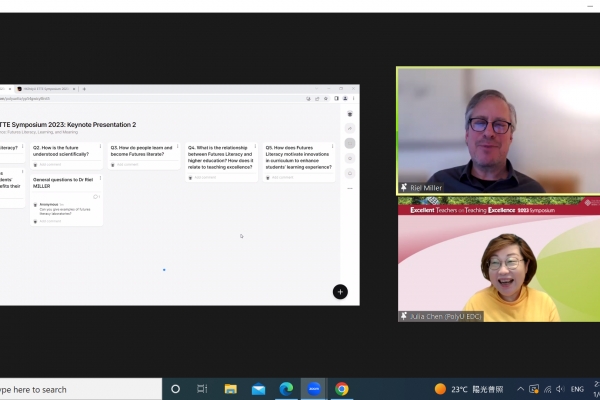
Task: Select the HKPolyU TTE Symposium browser tab
Action: click(46, 89)
